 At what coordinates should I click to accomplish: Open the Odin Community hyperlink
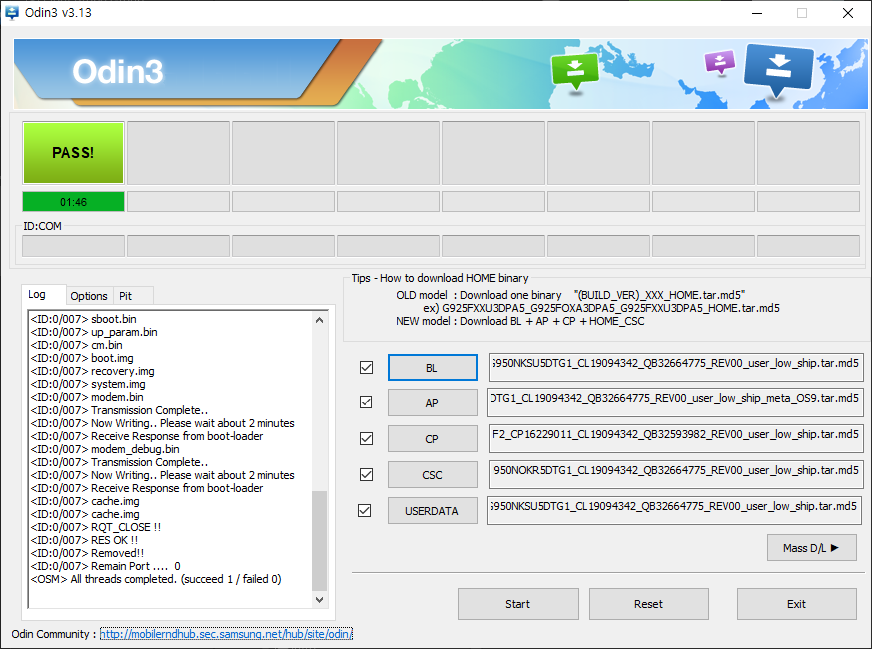coord(226,634)
